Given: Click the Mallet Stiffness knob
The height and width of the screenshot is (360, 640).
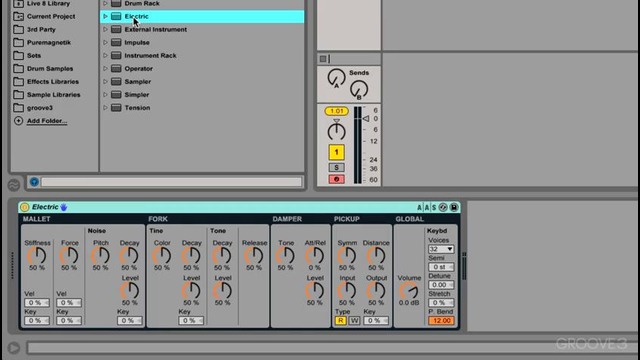Looking at the screenshot, I should point(37,256).
